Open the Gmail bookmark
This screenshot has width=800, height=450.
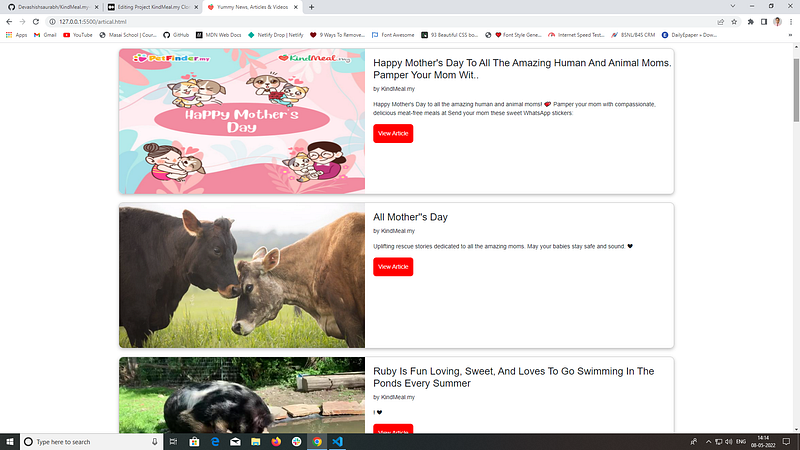pyautogui.click(x=45, y=35)
